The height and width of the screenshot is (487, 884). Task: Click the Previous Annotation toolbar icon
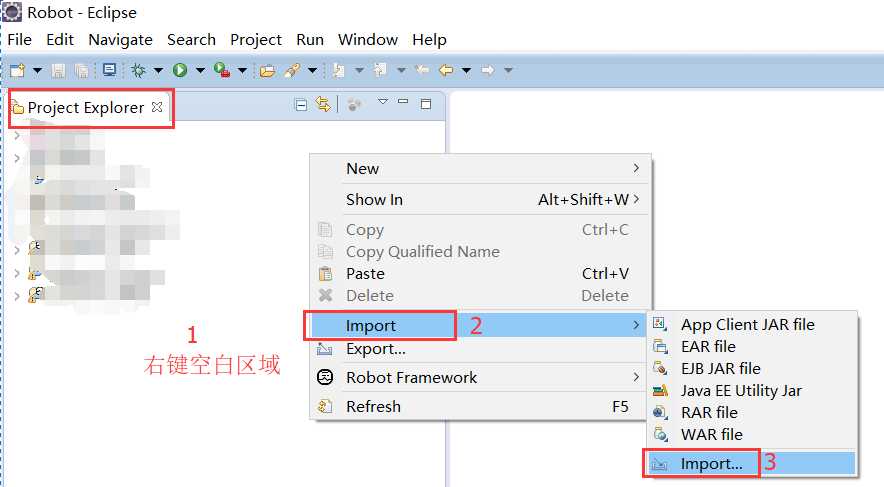pyautogui.click(x=381, y=70)
